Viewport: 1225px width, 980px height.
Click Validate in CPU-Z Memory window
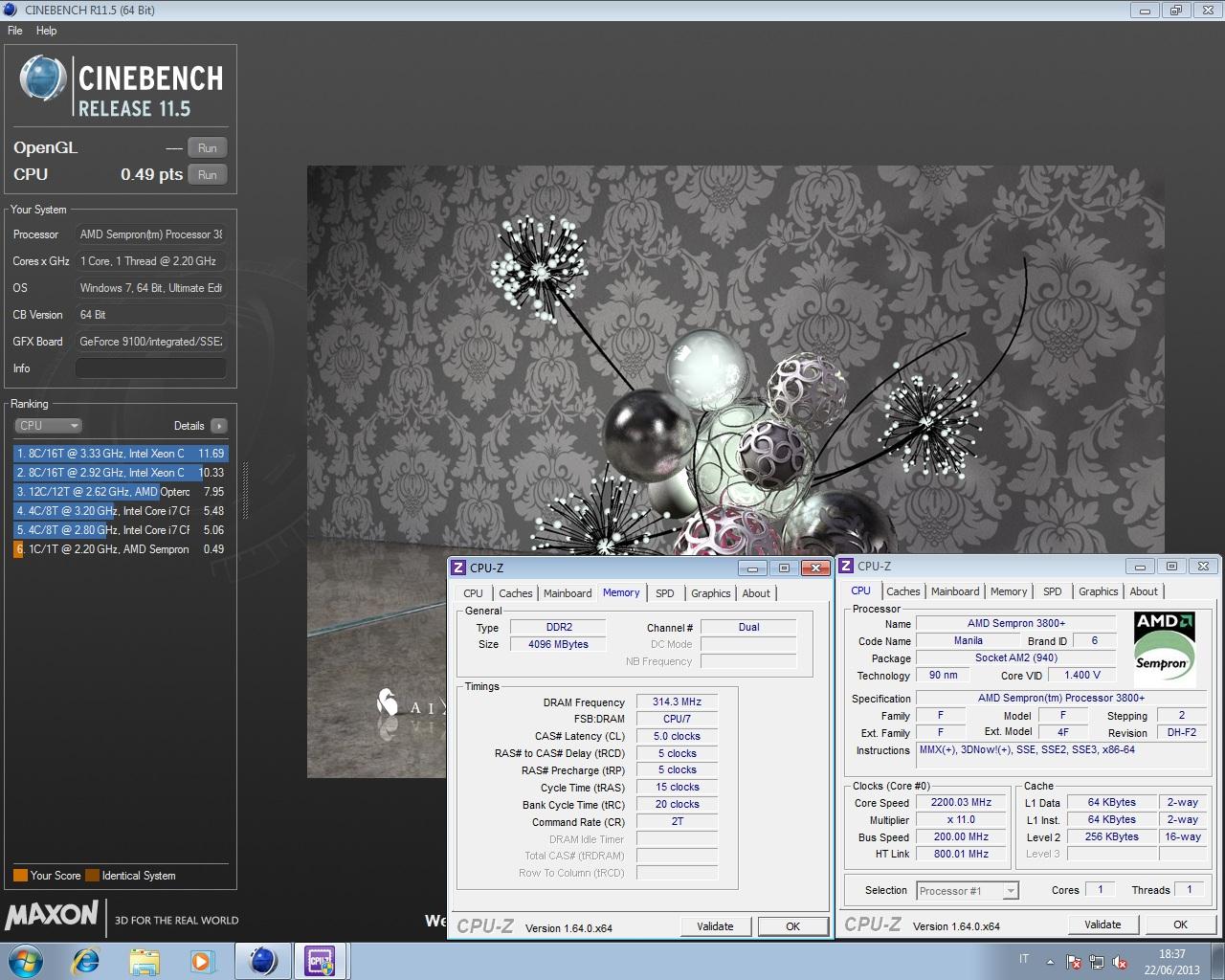715,926
